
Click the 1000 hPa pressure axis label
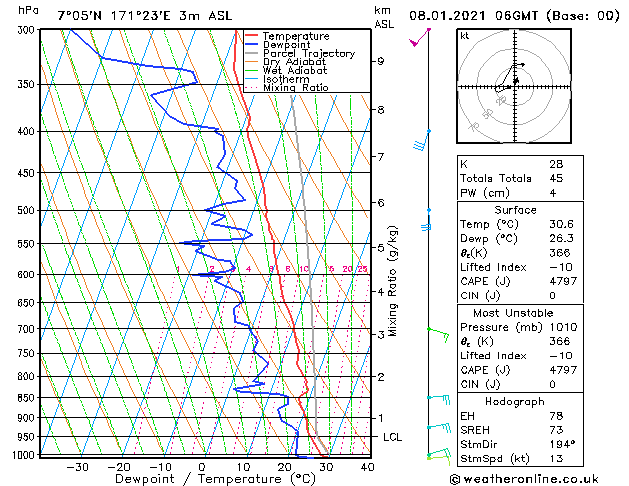click(24, 455)
